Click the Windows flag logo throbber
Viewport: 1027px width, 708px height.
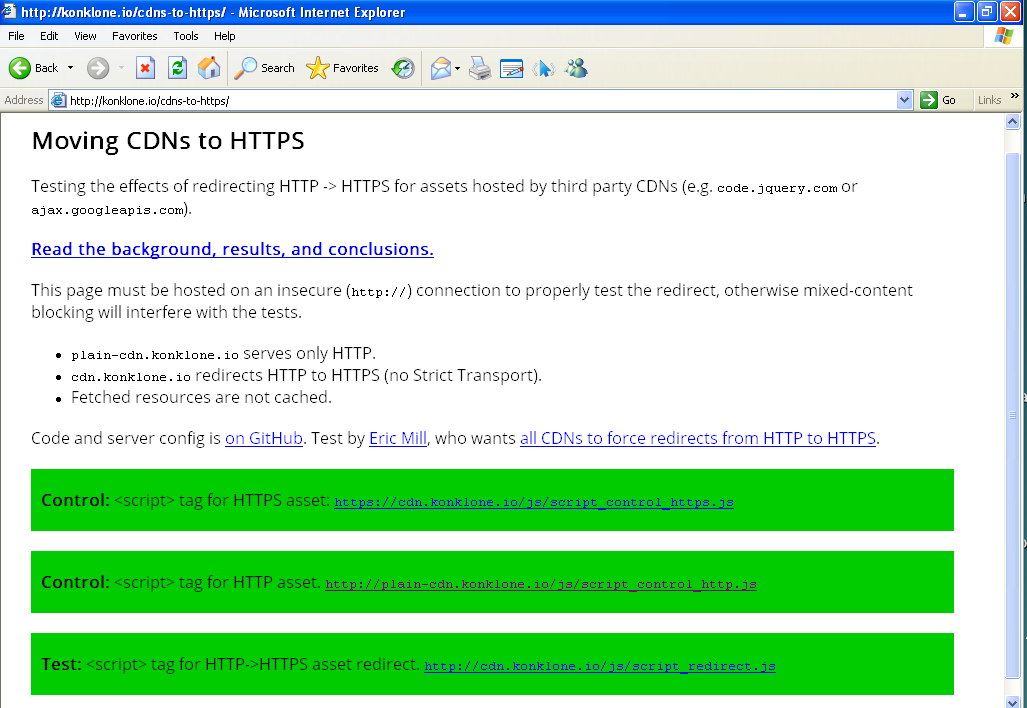pos(1003,36)
